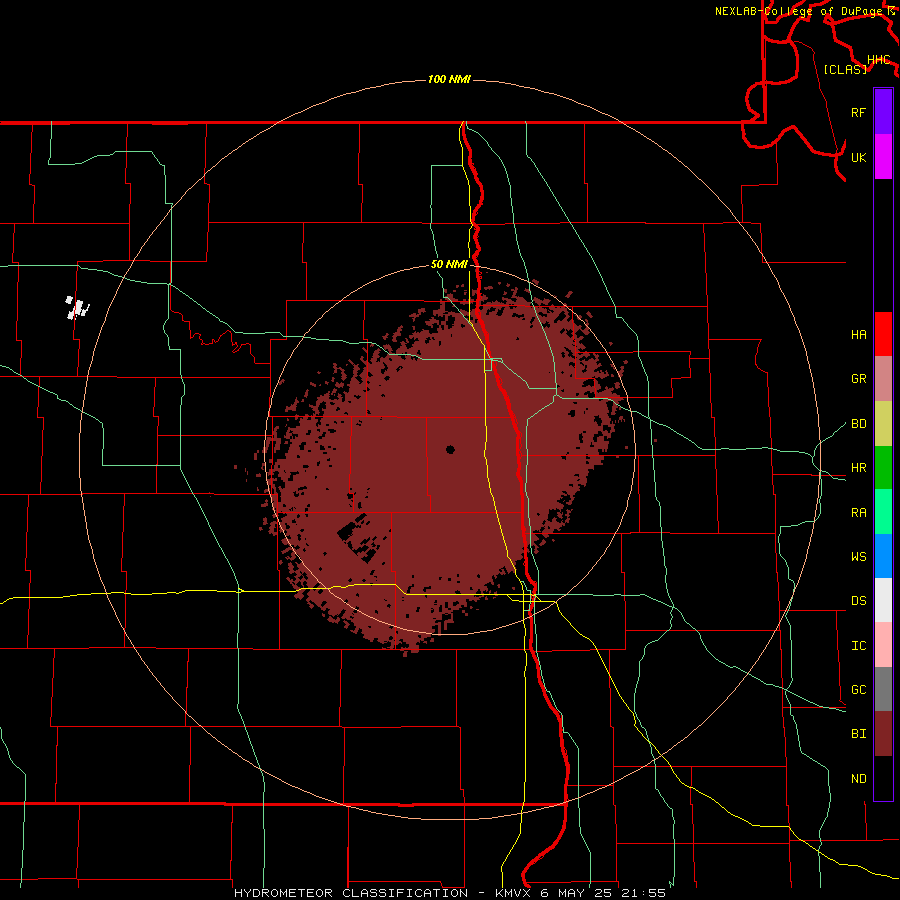Viewport: 900px width, 900px height.
Task: Click the DS white legend swatch
Action: [883, 600]
